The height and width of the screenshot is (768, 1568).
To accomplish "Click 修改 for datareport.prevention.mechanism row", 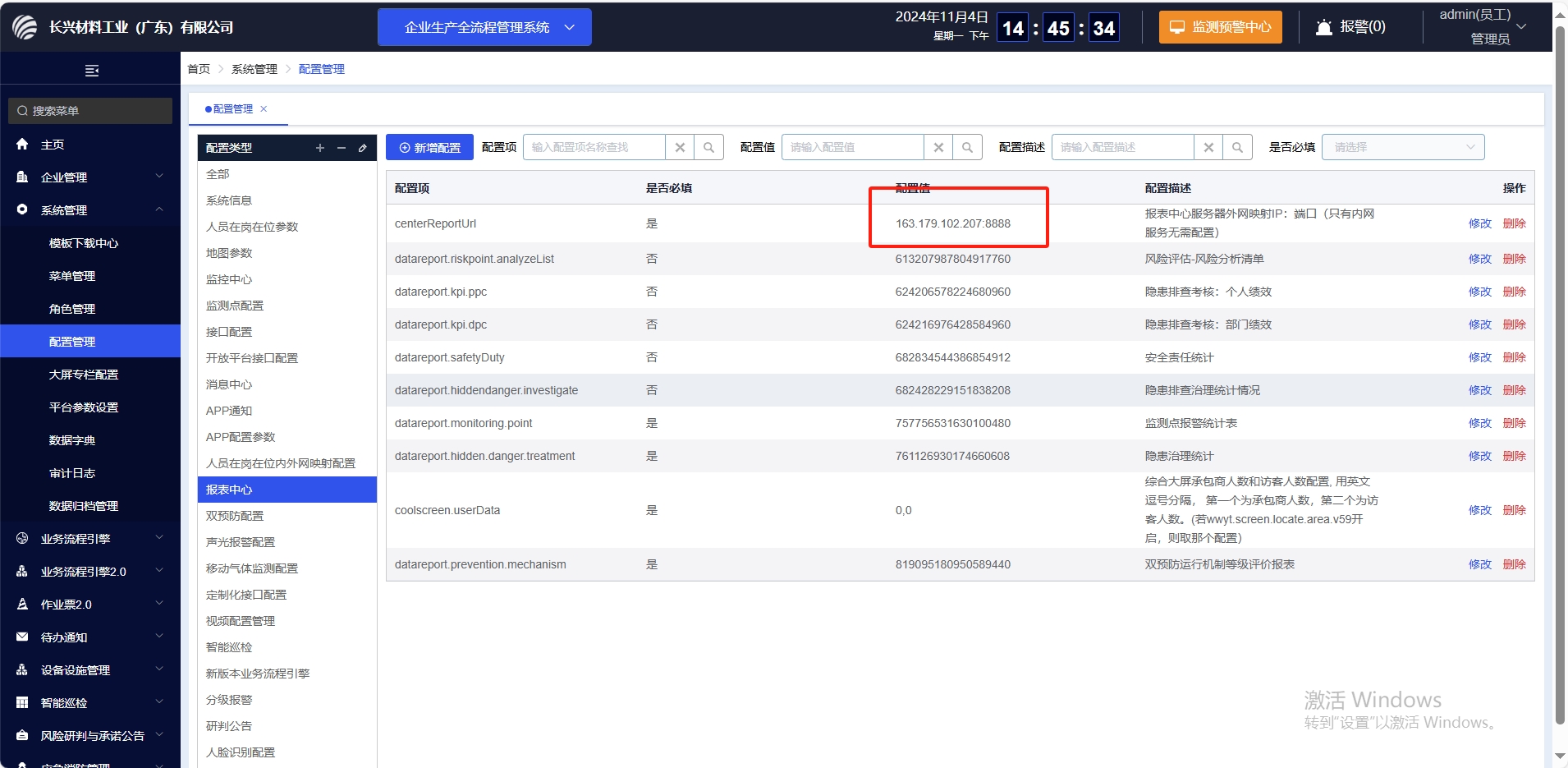I will [x=1480, y=564].
